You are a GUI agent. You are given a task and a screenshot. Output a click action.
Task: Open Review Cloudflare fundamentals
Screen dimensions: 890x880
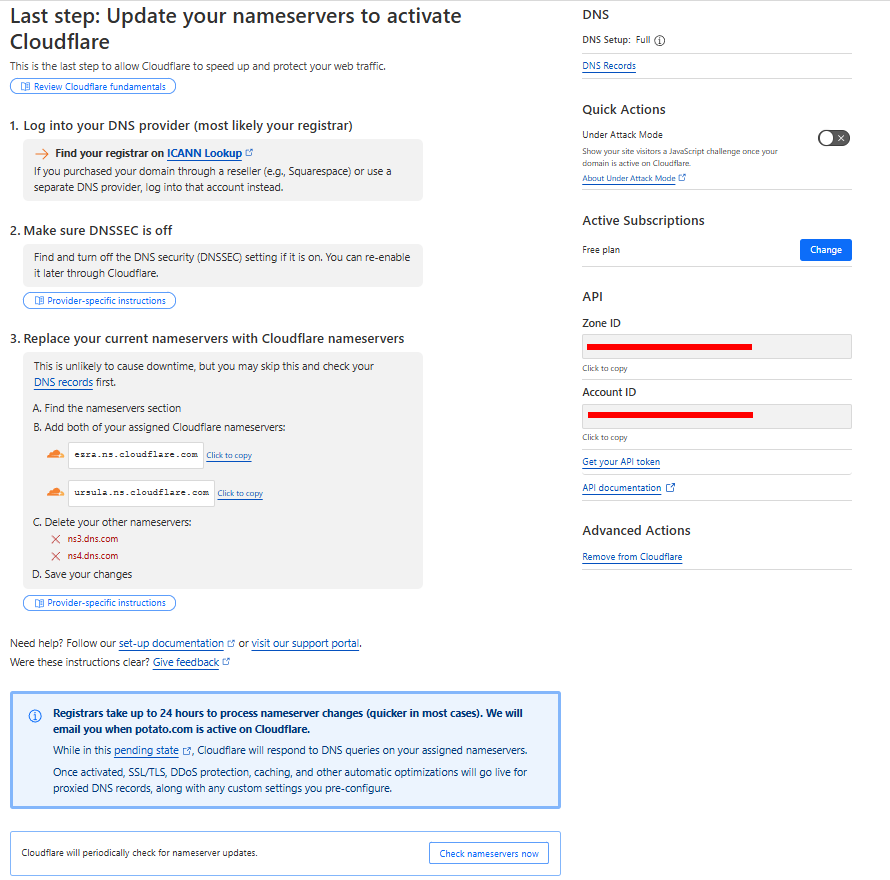[93, 87]
